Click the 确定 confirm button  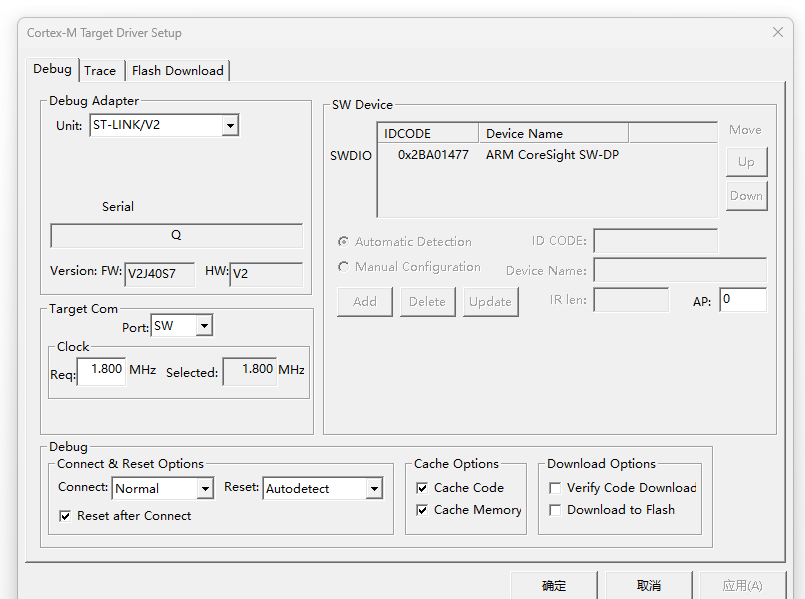pyautogui.click(x=554, y=585)
